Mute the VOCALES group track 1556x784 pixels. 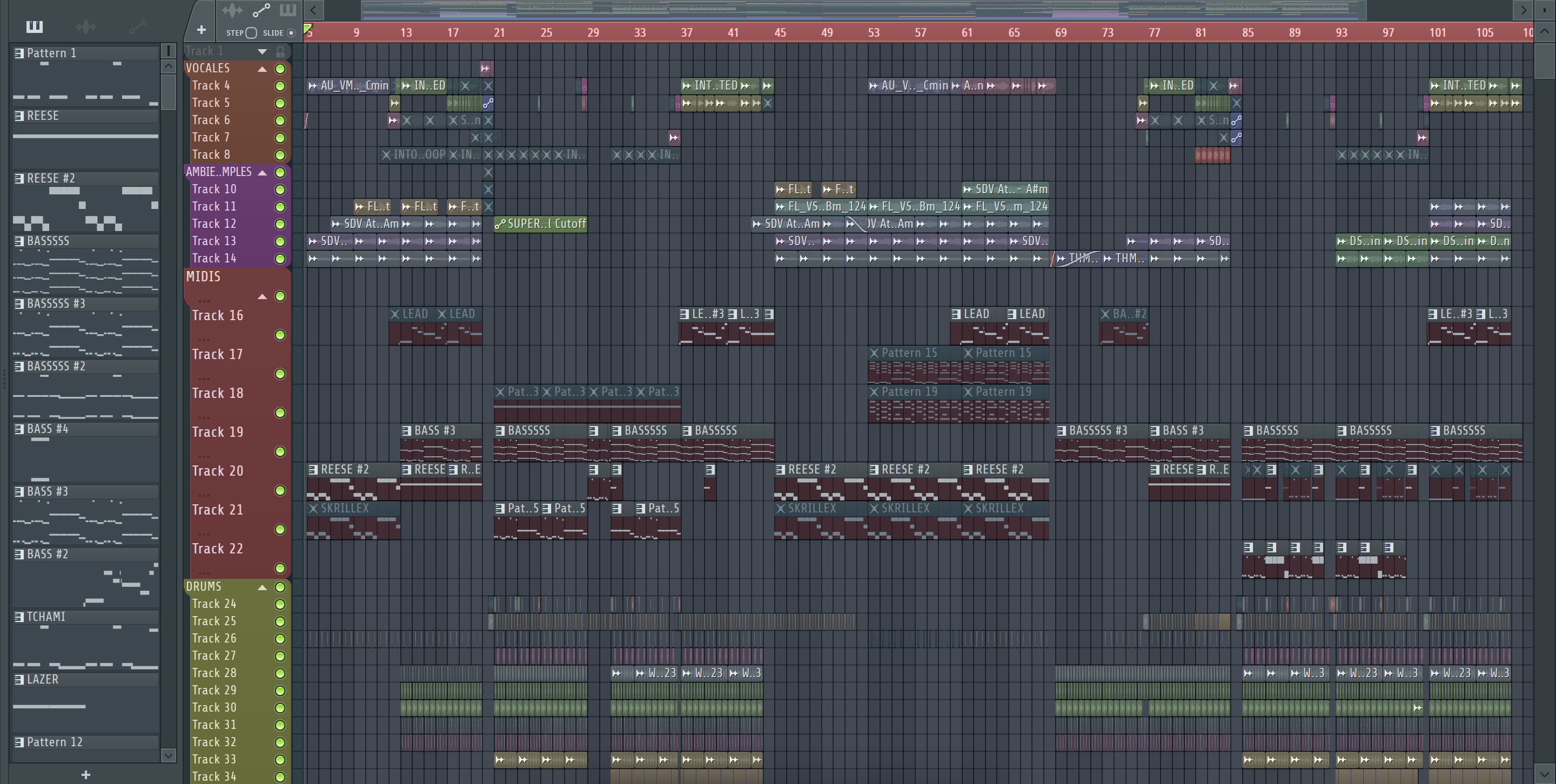280,69
